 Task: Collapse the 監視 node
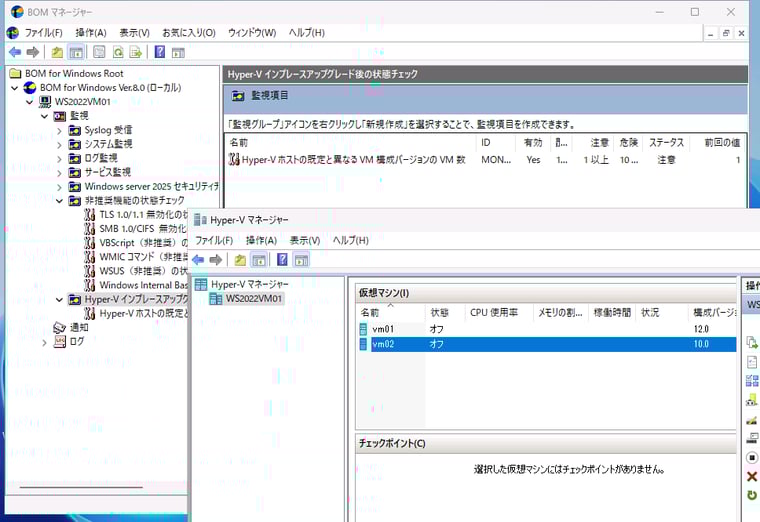pos(44,116)
